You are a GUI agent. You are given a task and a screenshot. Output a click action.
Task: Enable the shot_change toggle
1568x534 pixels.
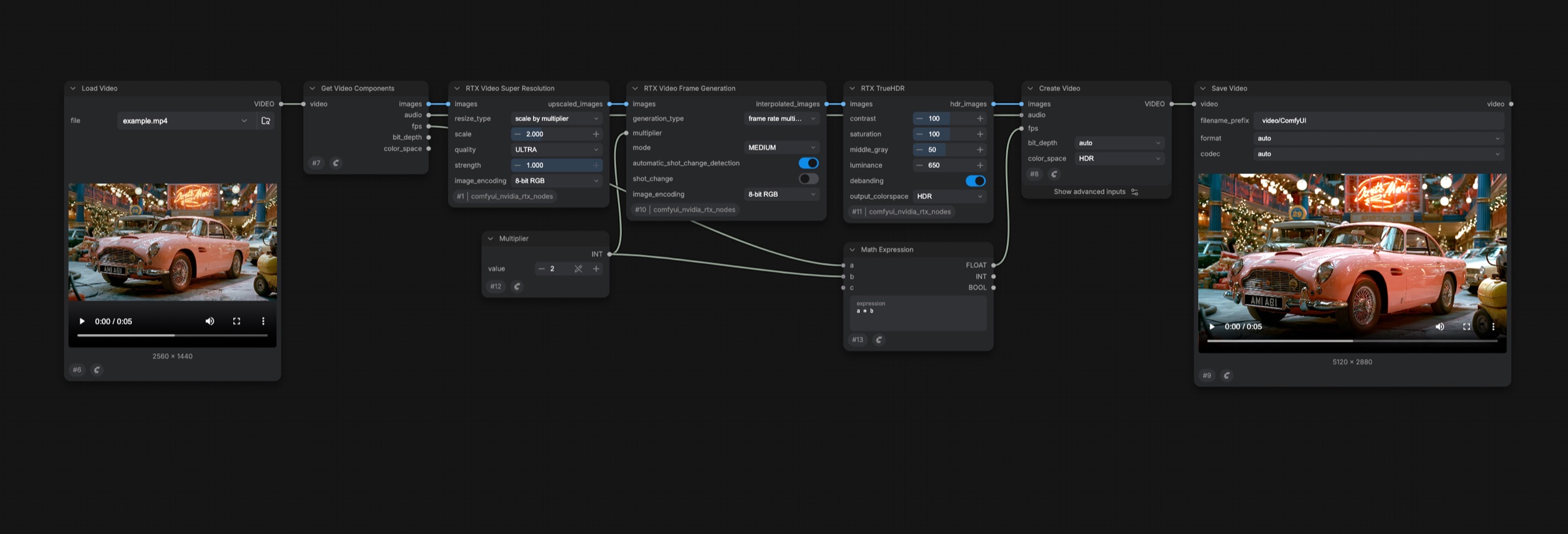(x=809, y=178)
